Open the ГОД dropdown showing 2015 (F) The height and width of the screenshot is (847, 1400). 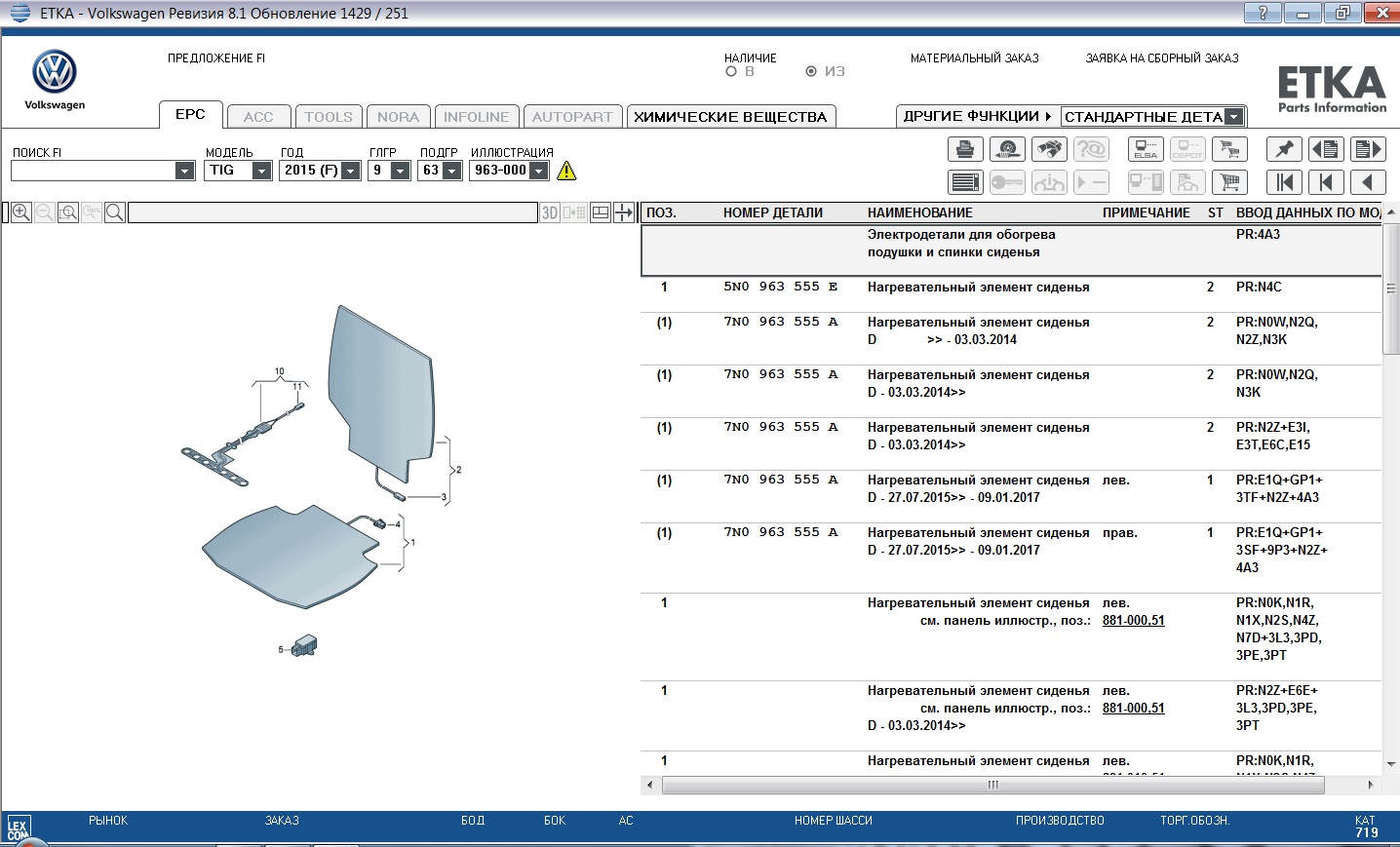(x=351, y=171)
